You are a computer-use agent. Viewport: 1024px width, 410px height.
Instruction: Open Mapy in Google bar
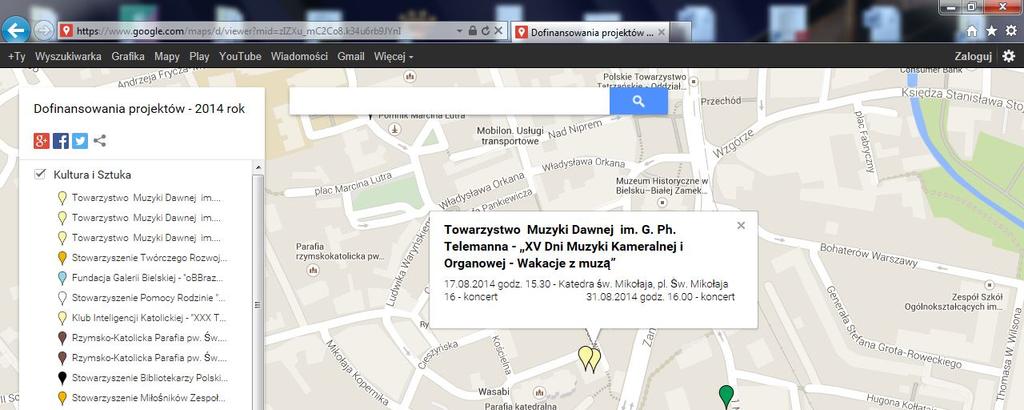tap(167, 57)
